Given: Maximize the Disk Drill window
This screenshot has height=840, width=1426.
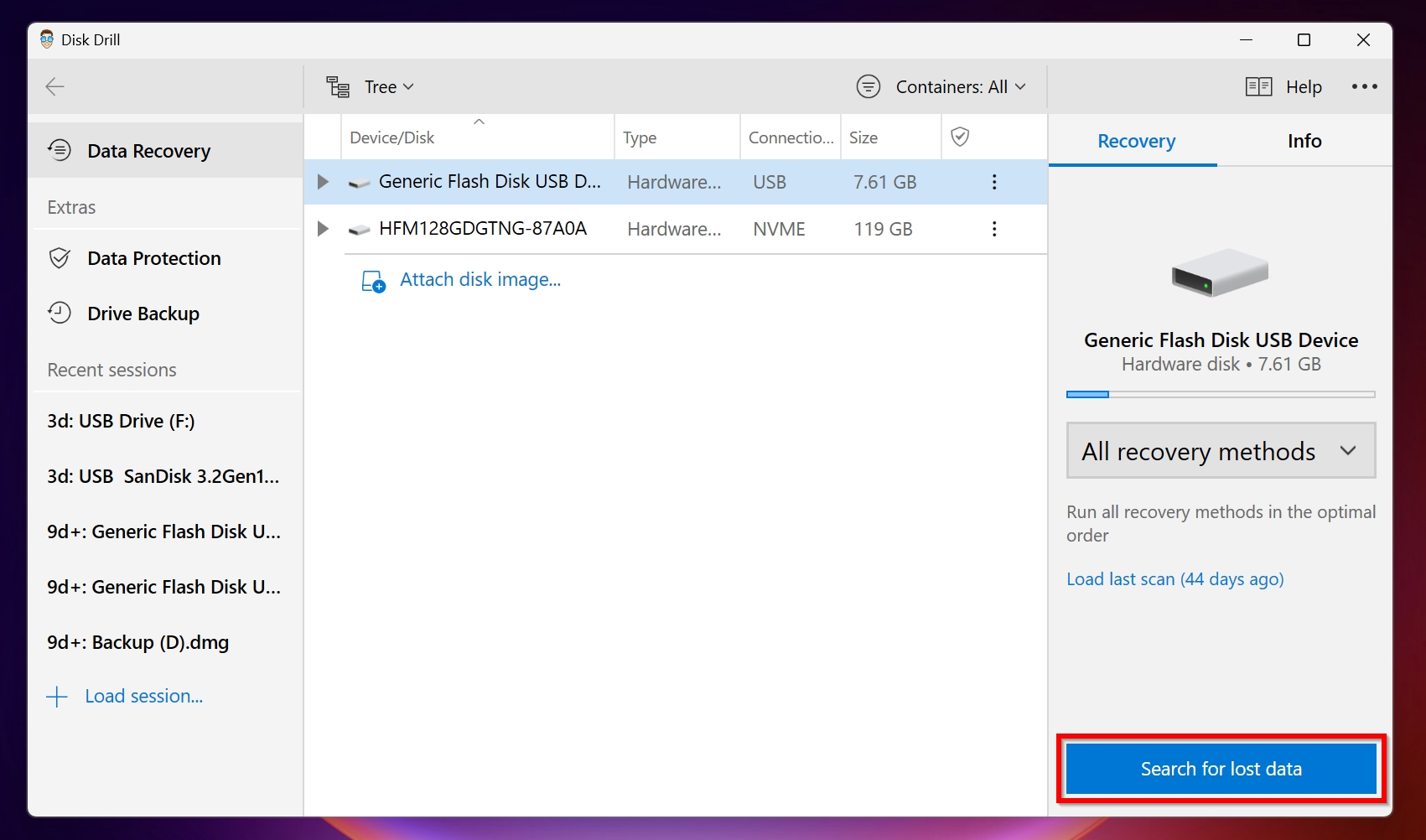Looking at the screenshot, I should 1304,39.
